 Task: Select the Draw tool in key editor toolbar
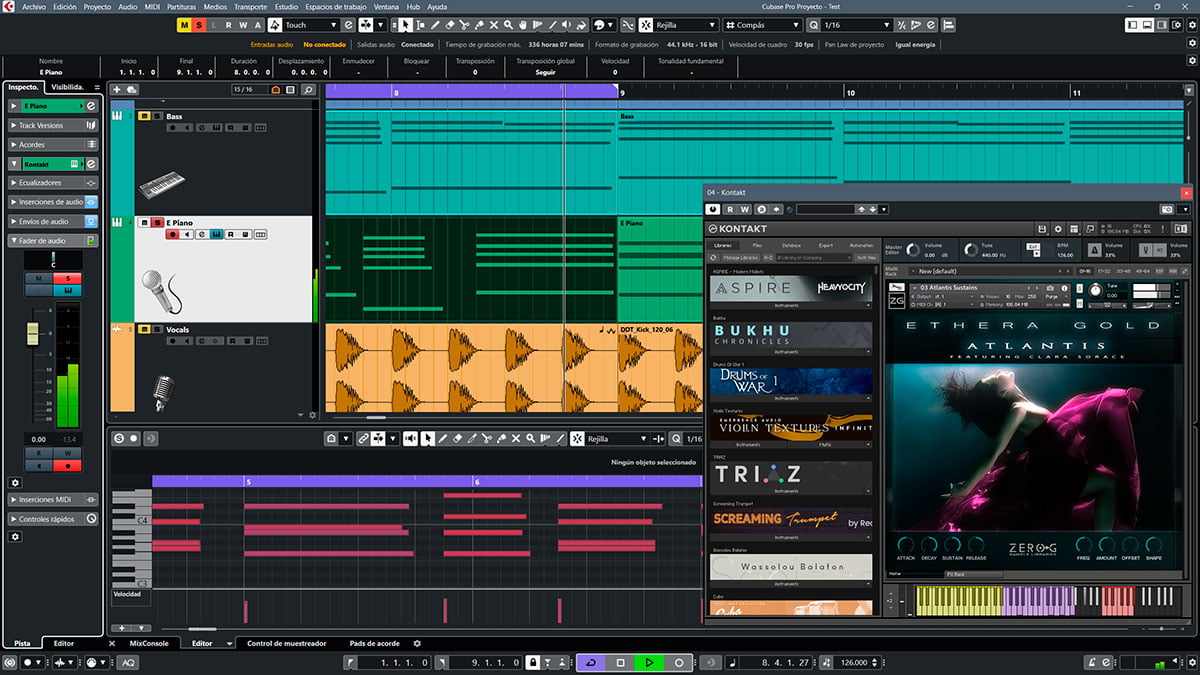442,438
